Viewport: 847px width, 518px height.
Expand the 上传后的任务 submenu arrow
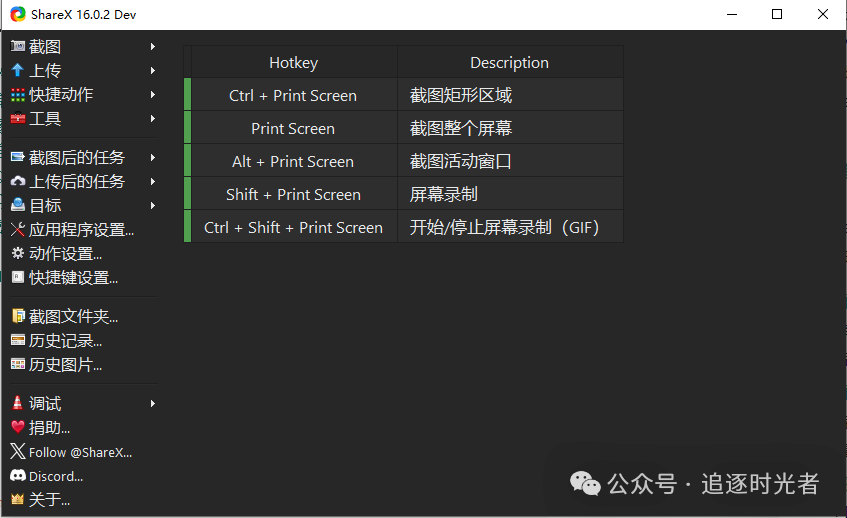click(153, 181)
